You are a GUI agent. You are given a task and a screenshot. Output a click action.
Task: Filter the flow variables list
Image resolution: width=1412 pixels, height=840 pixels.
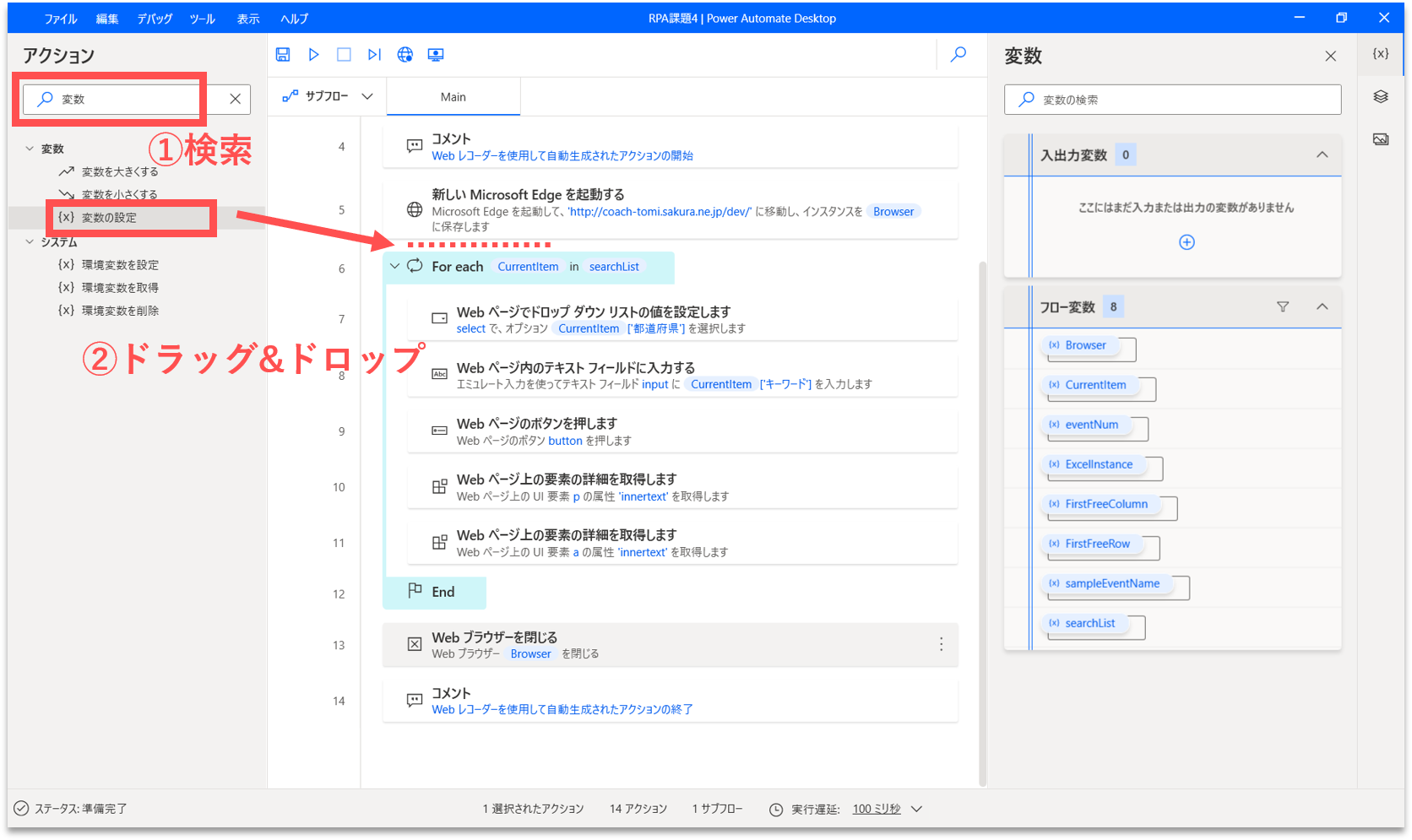1283,307
